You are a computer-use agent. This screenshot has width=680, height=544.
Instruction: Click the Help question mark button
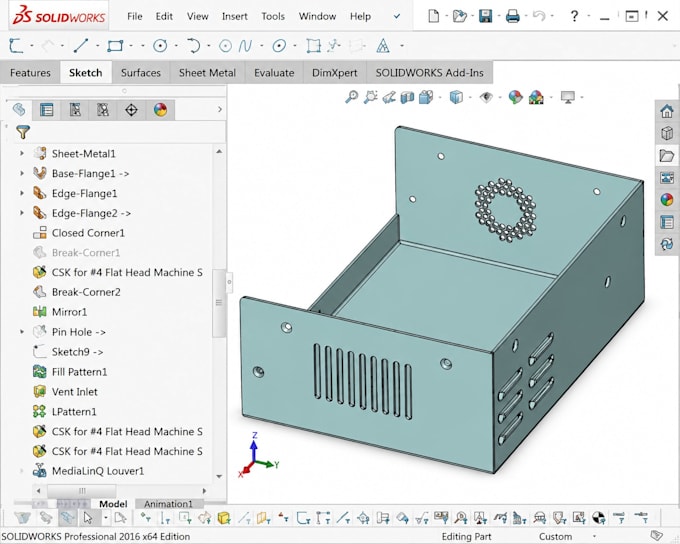[574, 16]
